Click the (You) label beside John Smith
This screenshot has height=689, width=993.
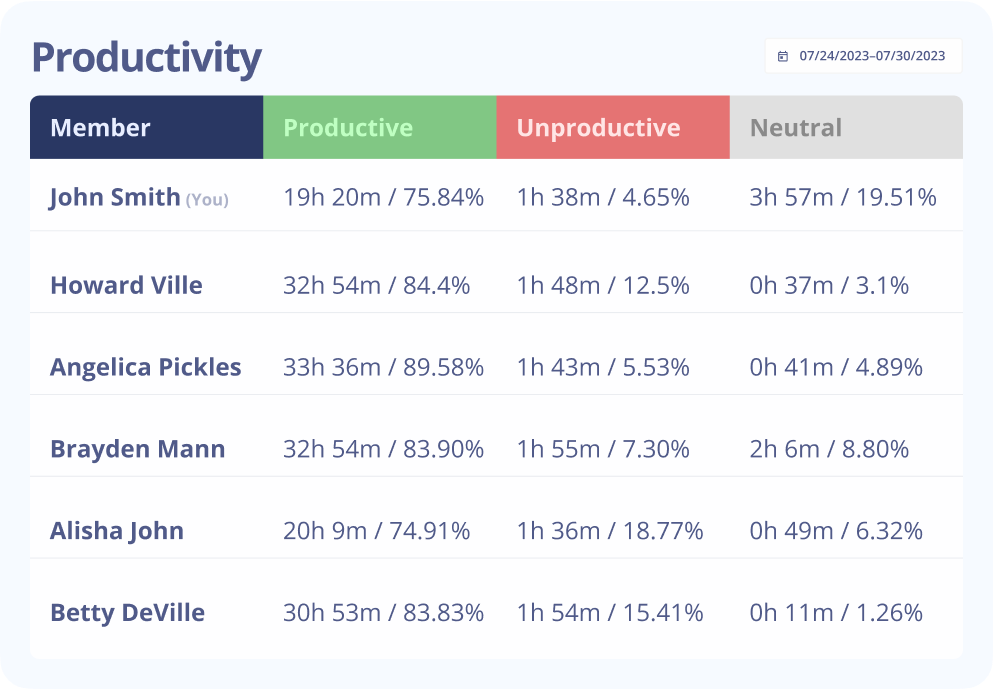(207, 200)
